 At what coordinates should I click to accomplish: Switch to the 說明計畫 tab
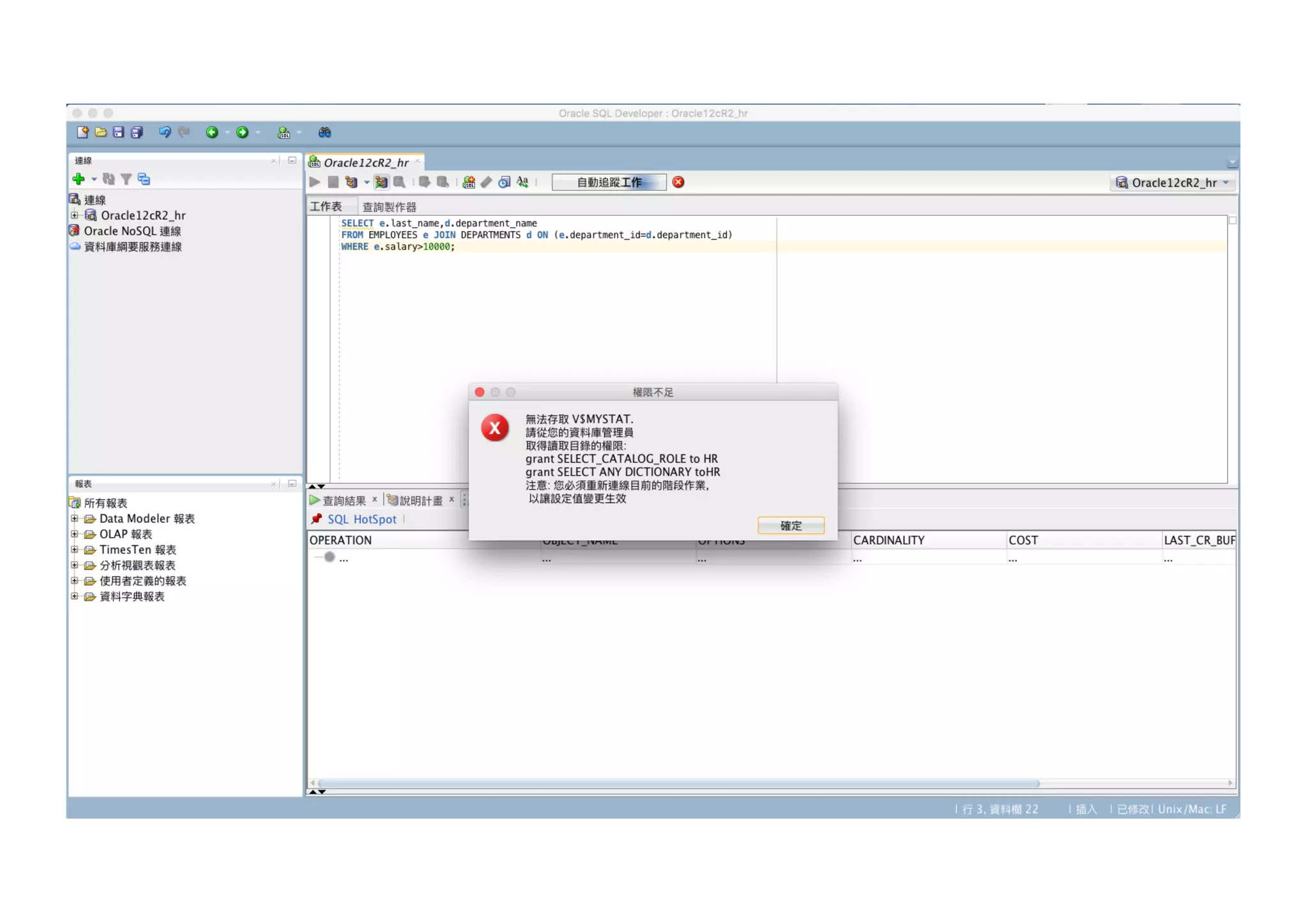pyautogui.click(x=420, y=501)
